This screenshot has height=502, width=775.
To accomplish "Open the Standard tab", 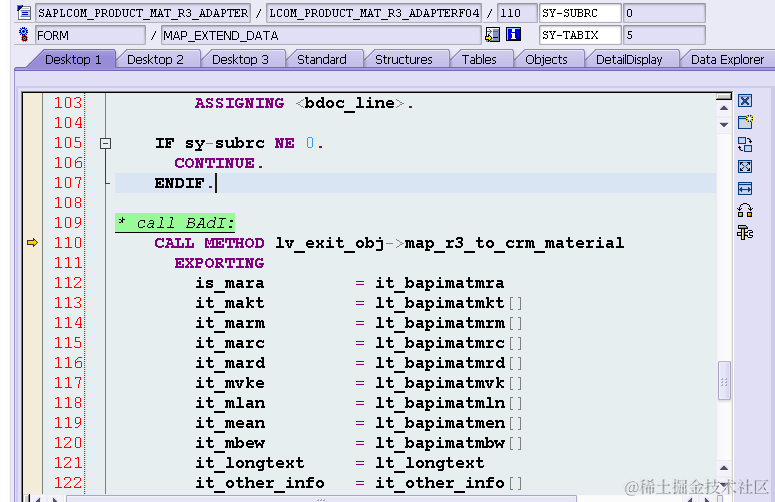I will 322,60.
